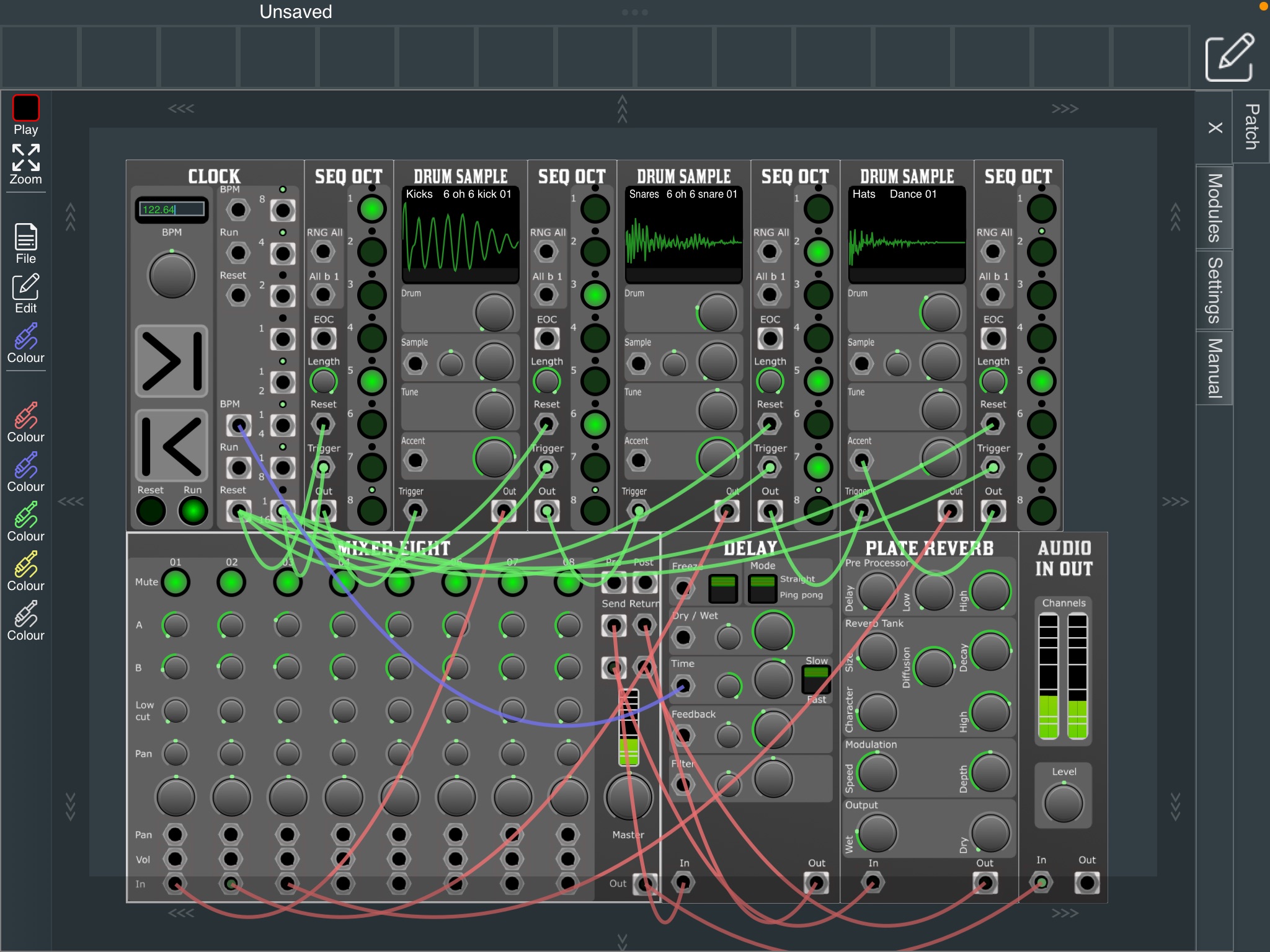Click the first SEQ OCT EOC jack

[323, 338]
